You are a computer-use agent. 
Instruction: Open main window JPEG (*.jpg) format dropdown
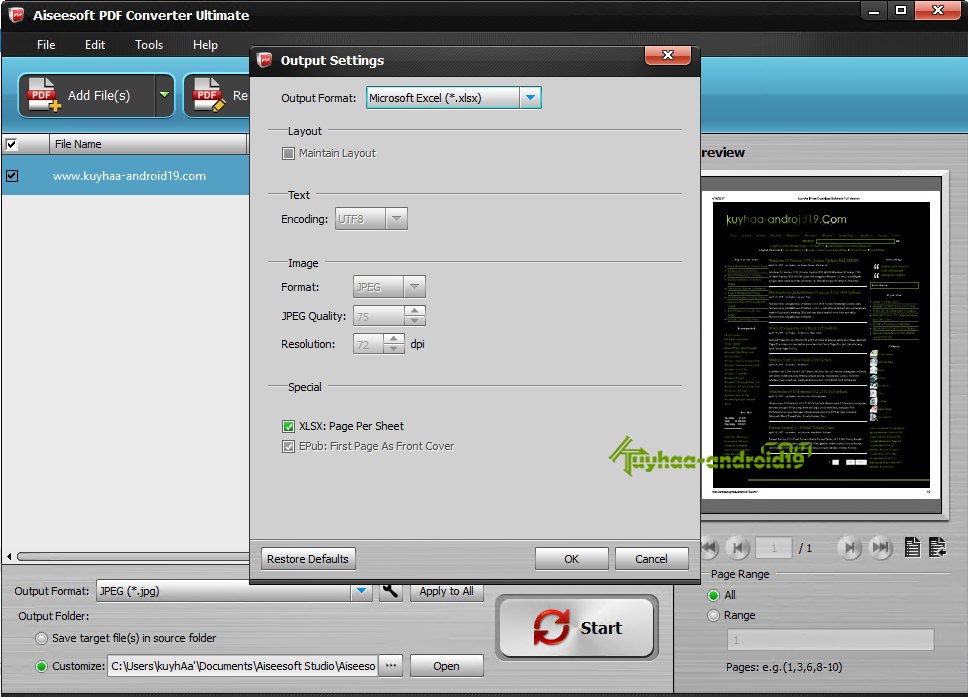click(361, 591)
